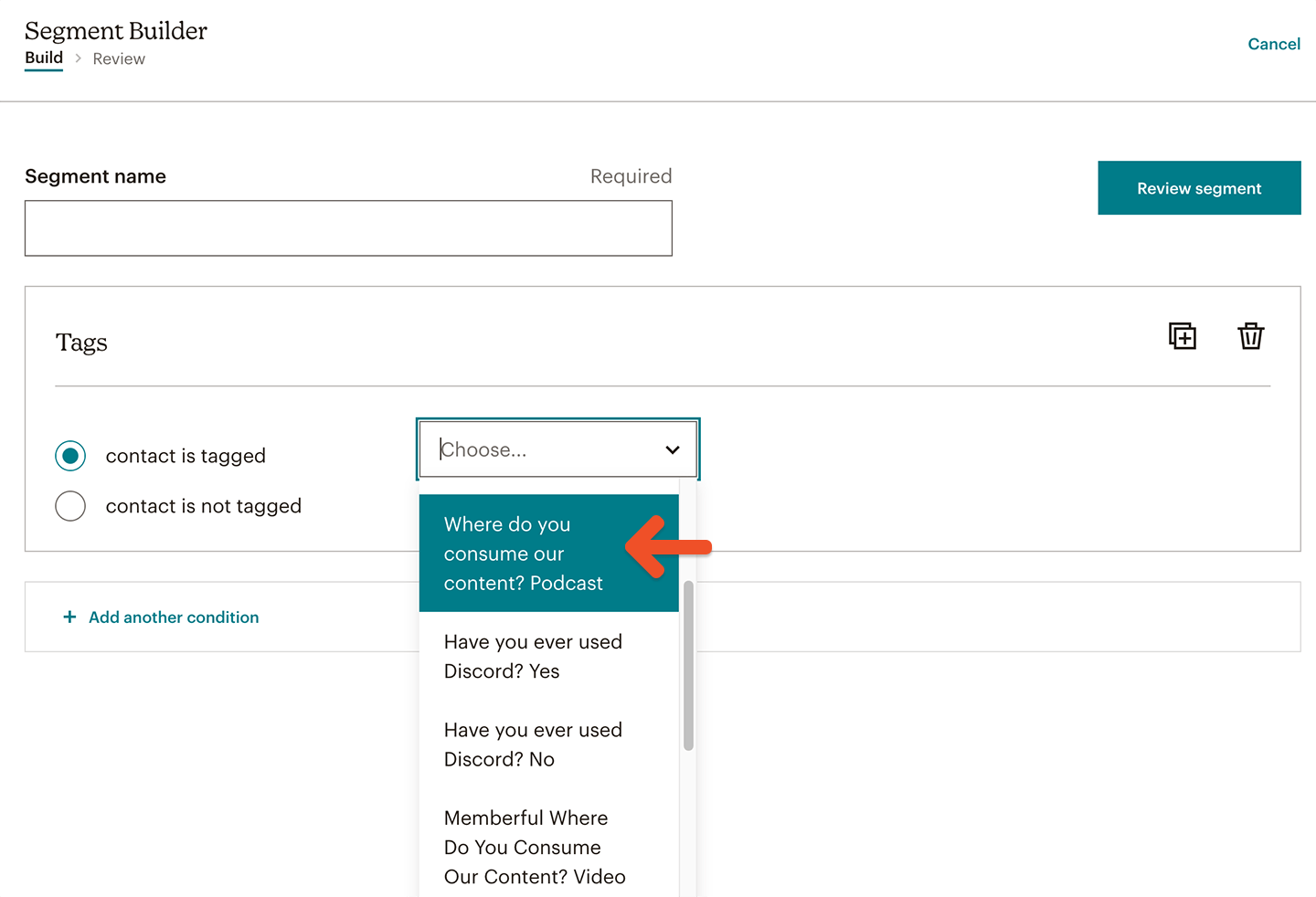This screenshot has width=1316, height=897.
Task: Click the Cancel link
Action: click(1274, 44)
